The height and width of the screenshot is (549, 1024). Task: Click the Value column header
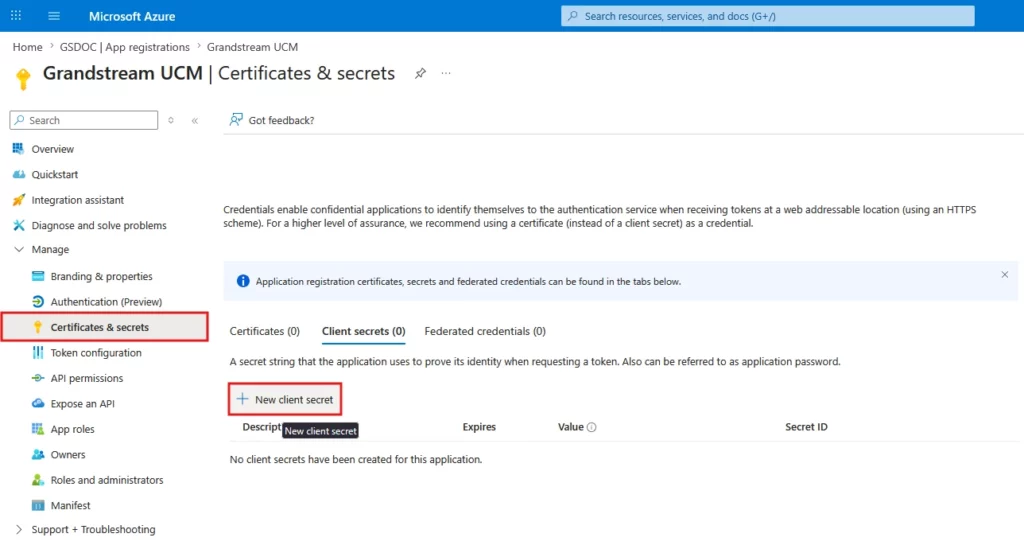[570, 427]
